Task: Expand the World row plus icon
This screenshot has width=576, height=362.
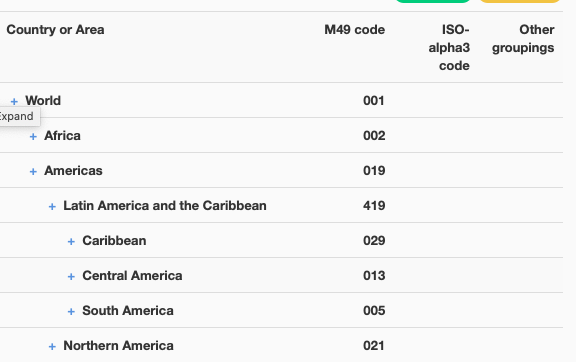Action: (x=14, y=101)
